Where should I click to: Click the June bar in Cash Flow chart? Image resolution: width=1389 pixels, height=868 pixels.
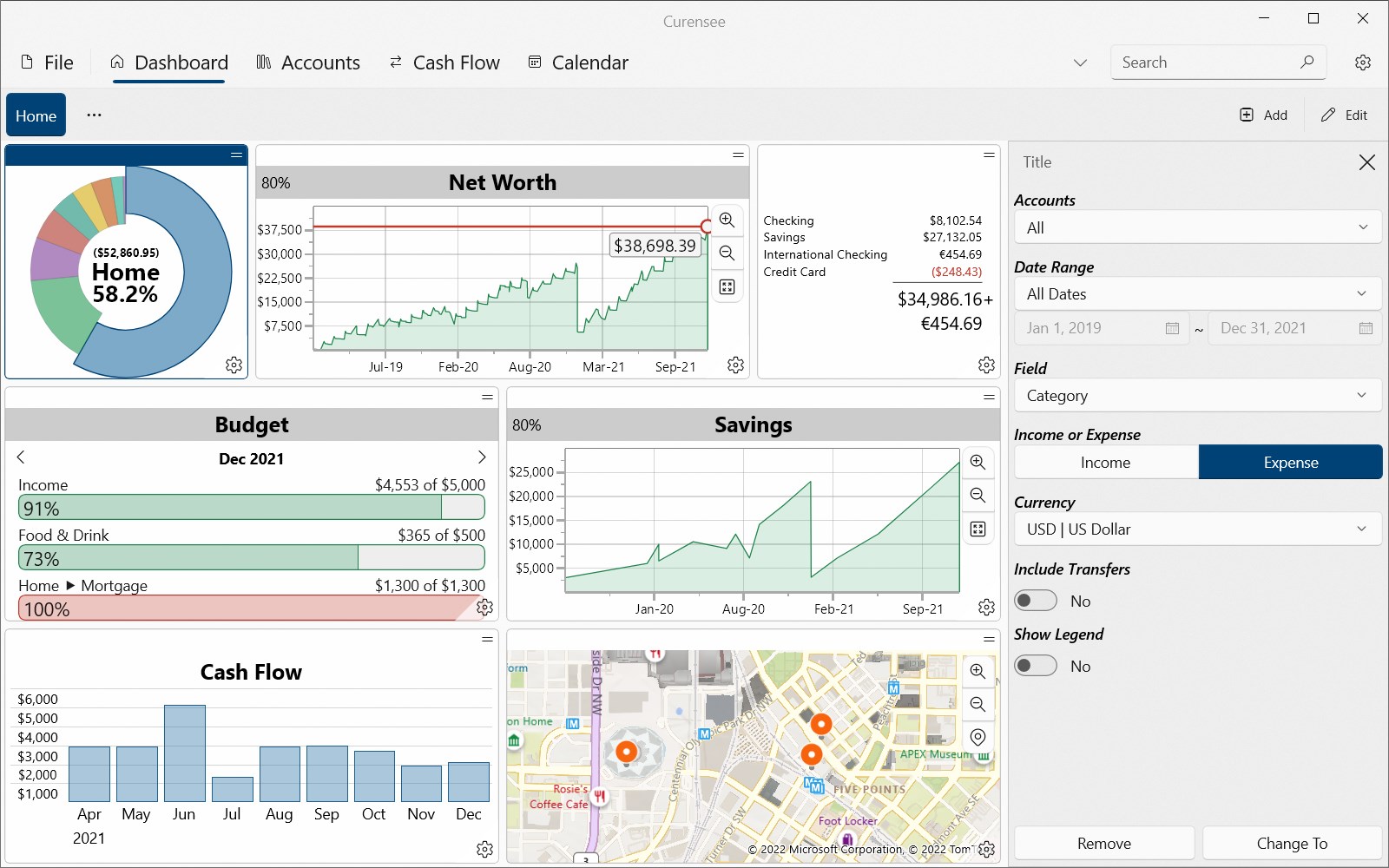tap(185, 753)
